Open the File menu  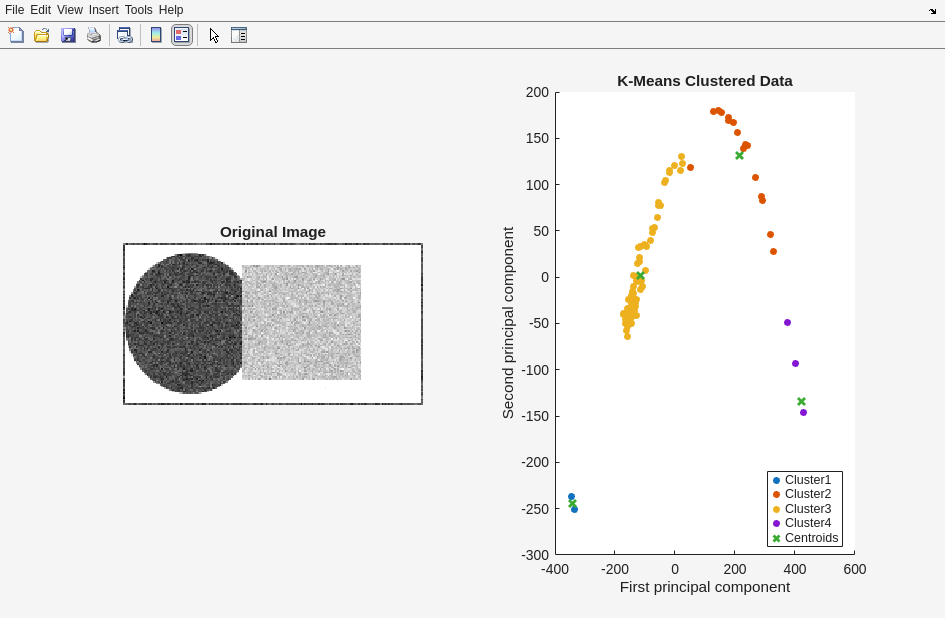pos(14,10)
